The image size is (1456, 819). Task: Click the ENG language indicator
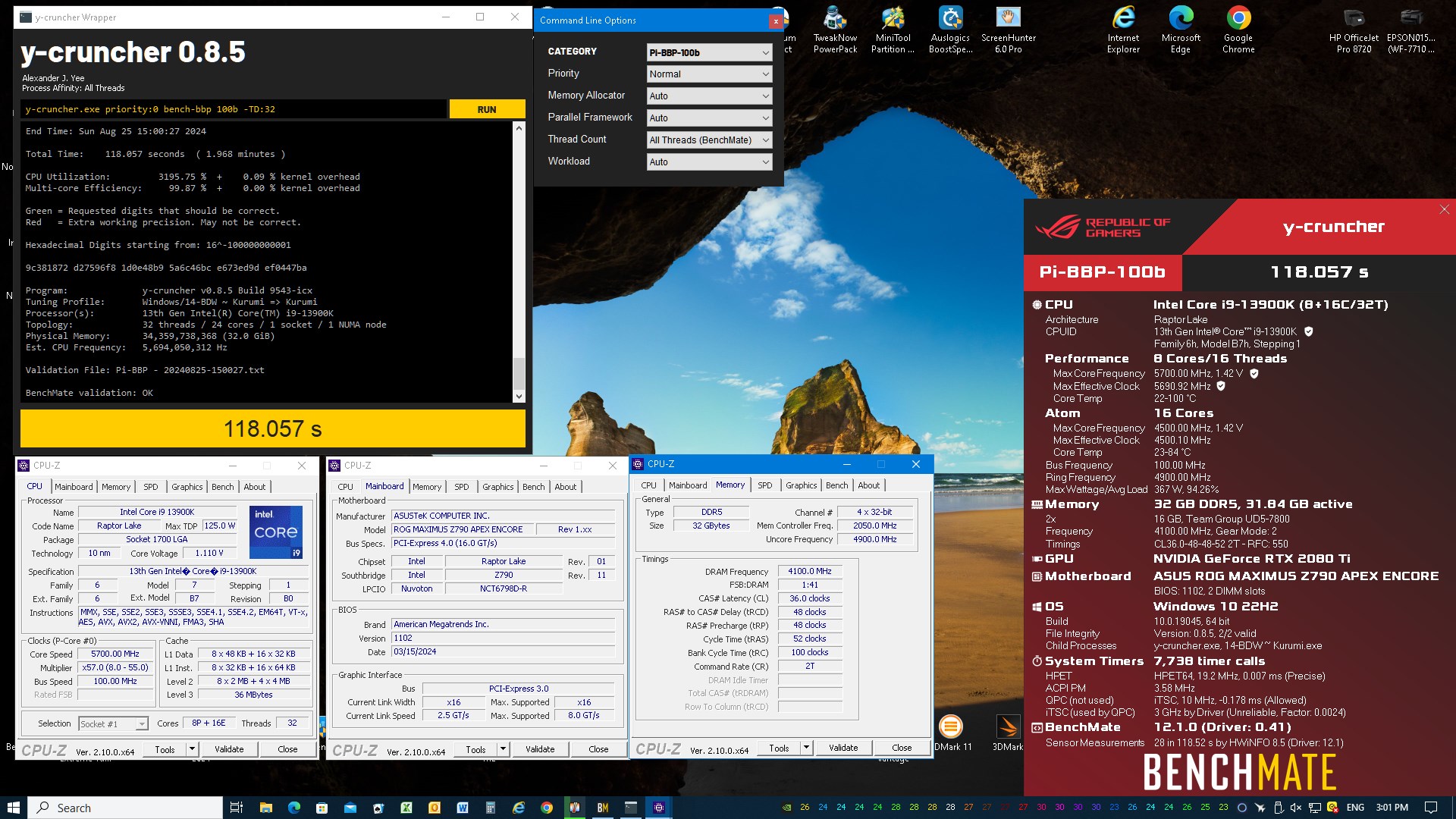click(x=1355, y=808)
